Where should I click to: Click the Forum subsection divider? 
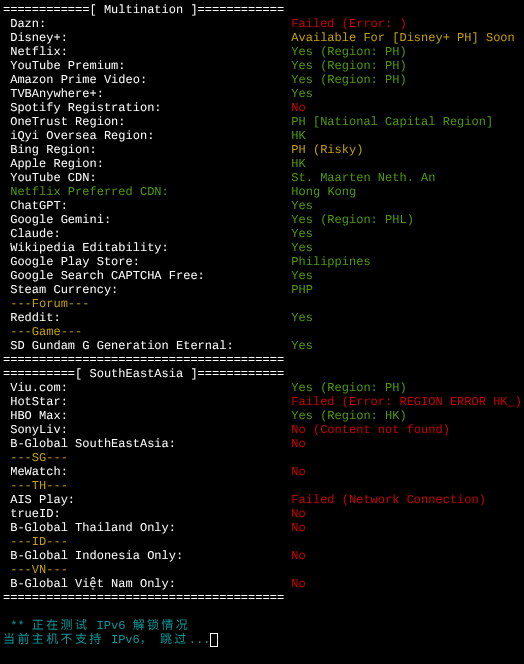(x=50, y=304)
